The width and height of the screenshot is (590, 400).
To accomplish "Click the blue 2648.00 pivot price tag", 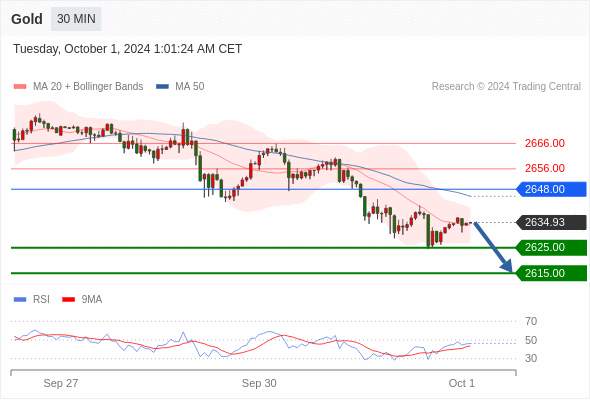I will 551,189.
